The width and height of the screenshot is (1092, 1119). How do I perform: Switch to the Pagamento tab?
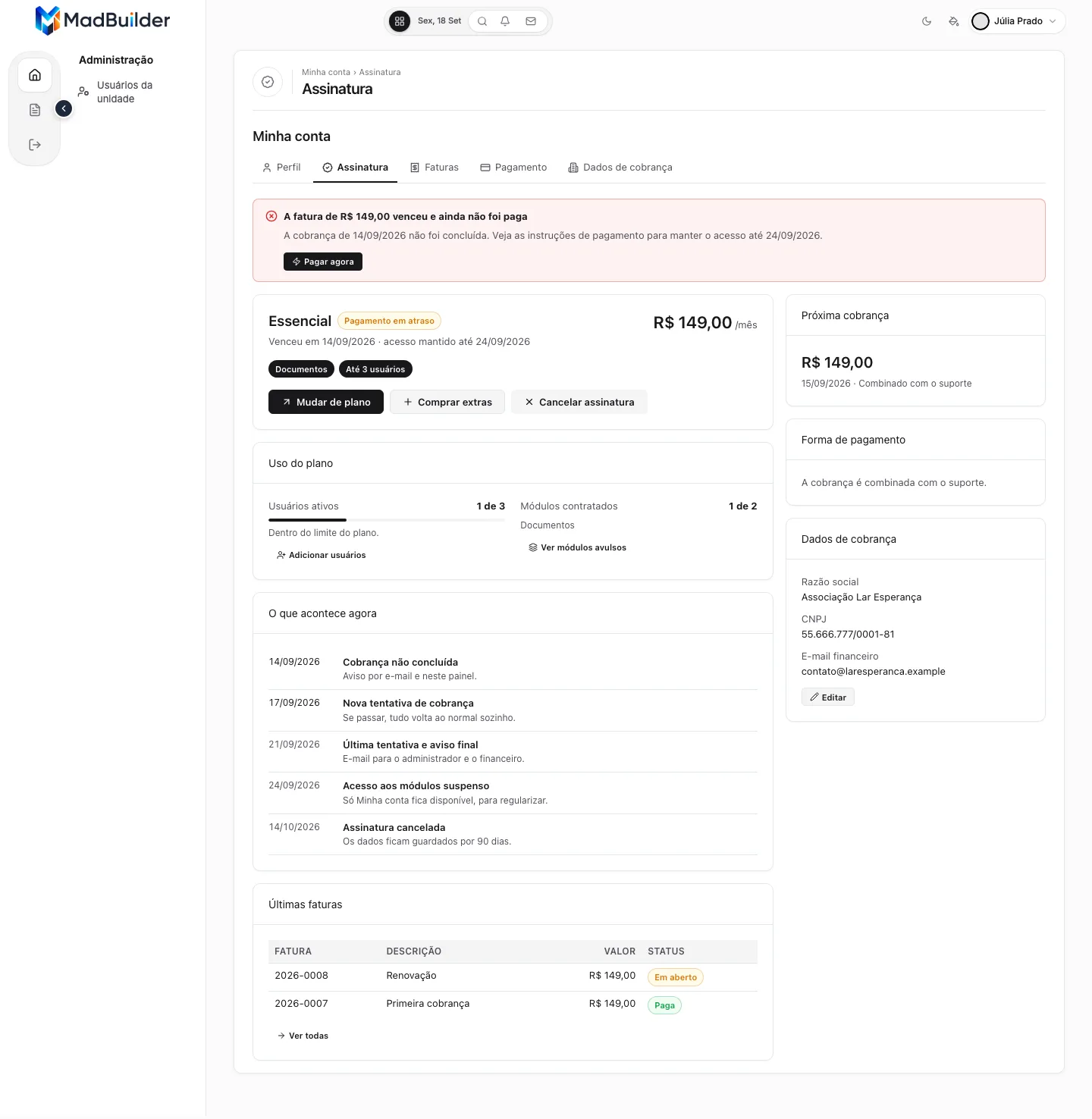513,168
